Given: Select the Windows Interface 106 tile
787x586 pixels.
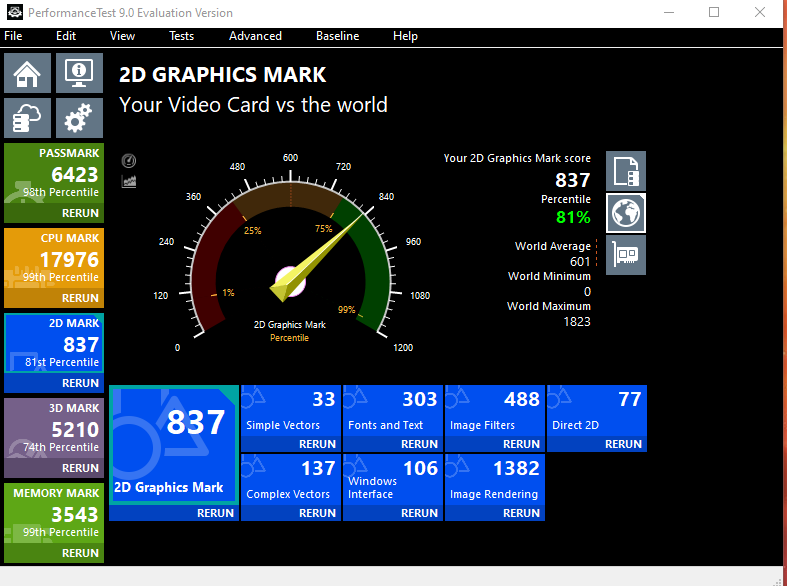Looking at the screenshot, I should (x=393, y=480).
